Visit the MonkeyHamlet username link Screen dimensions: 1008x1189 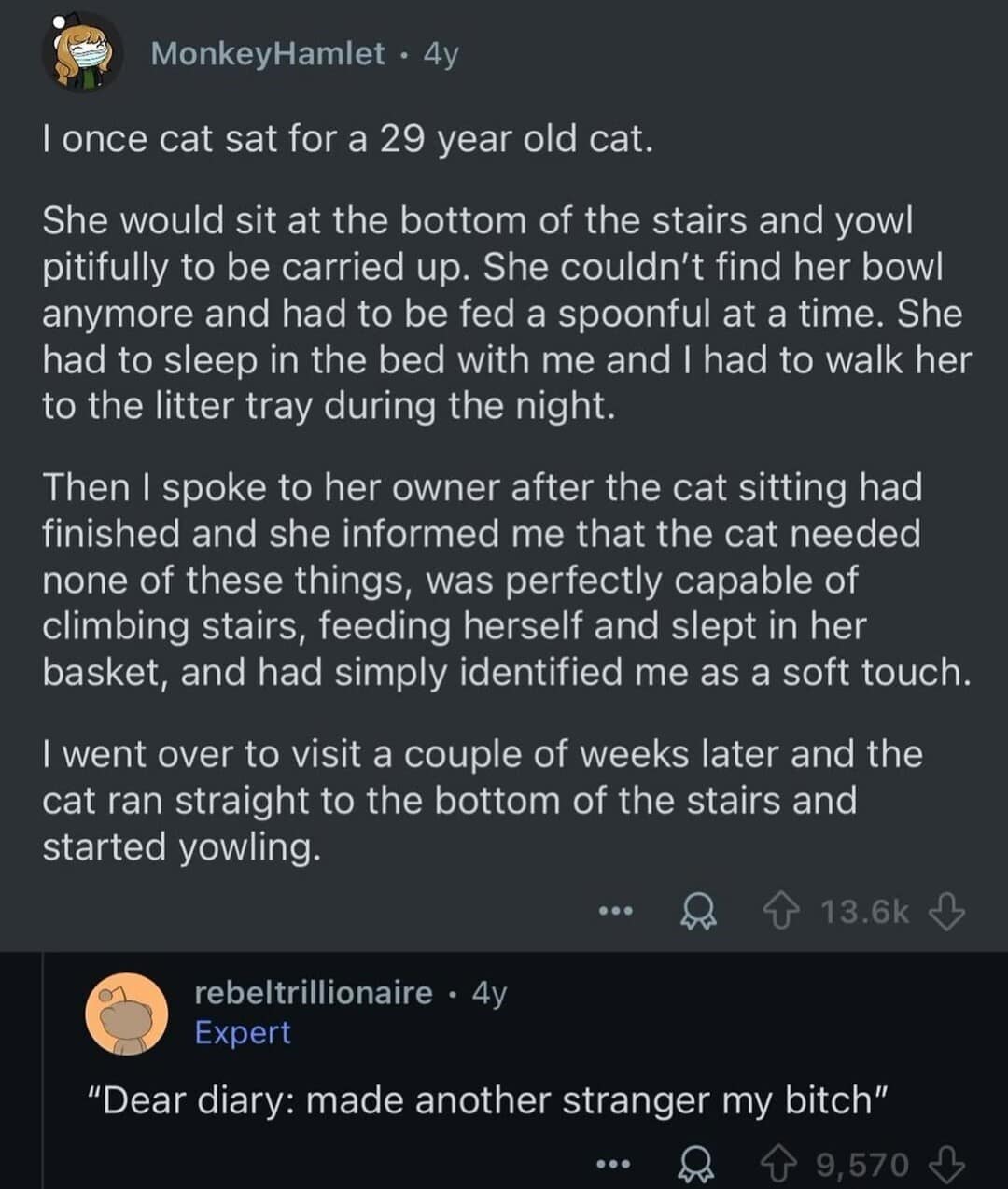[x=267, y=54]
